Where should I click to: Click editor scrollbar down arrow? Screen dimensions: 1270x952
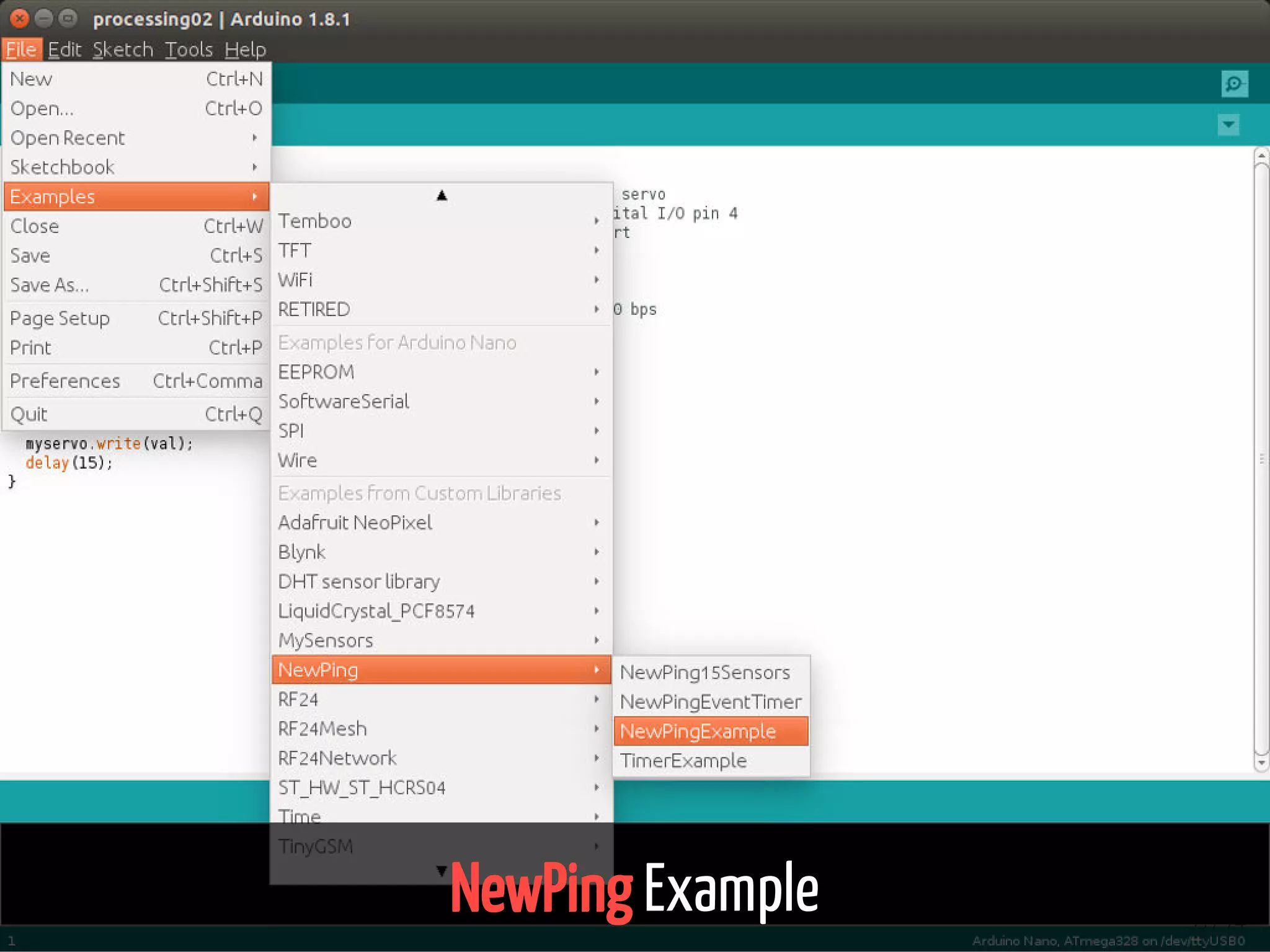click(x=1261, y=764)
